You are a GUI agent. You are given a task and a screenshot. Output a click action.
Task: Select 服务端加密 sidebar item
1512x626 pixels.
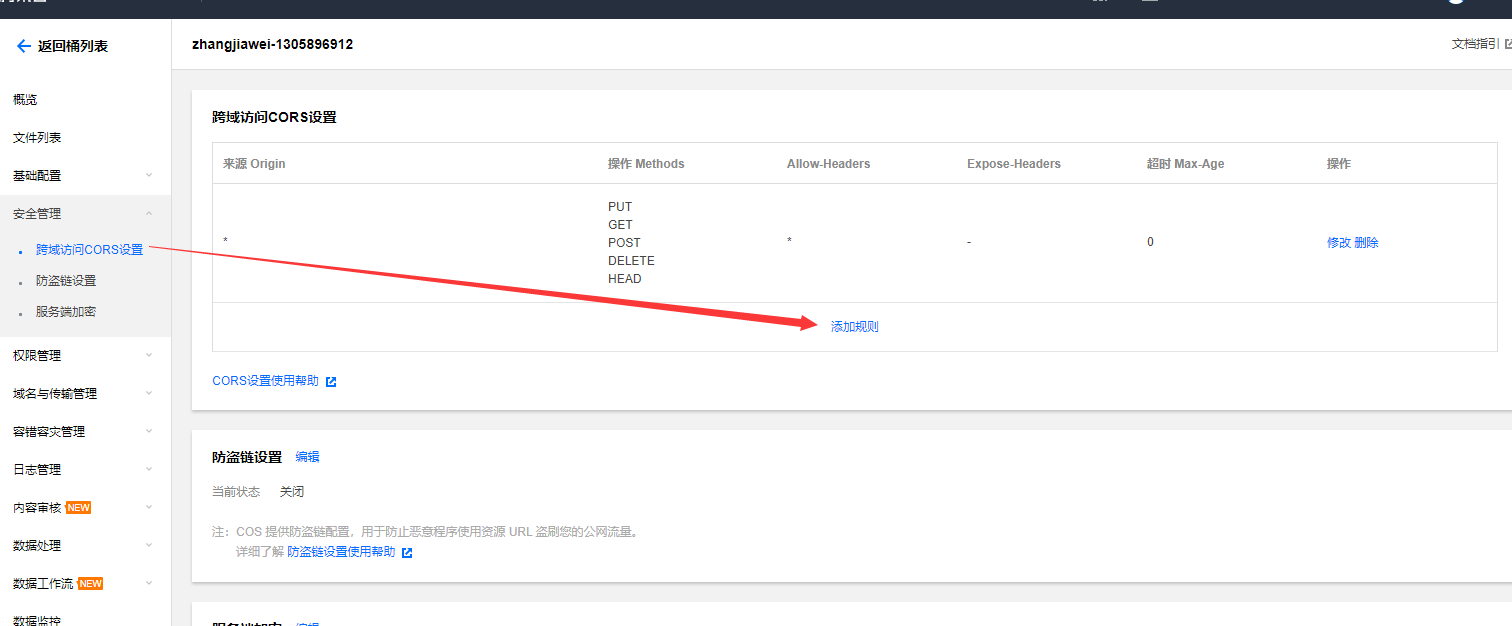(x=66, y=312)
